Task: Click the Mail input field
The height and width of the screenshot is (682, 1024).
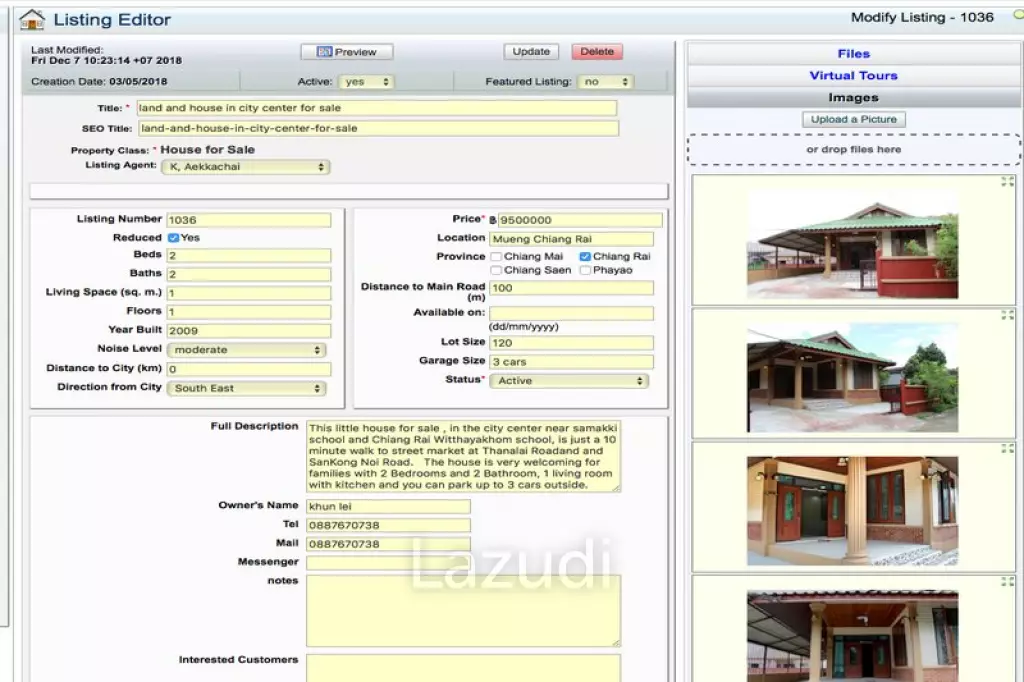Action: (389, 544)
